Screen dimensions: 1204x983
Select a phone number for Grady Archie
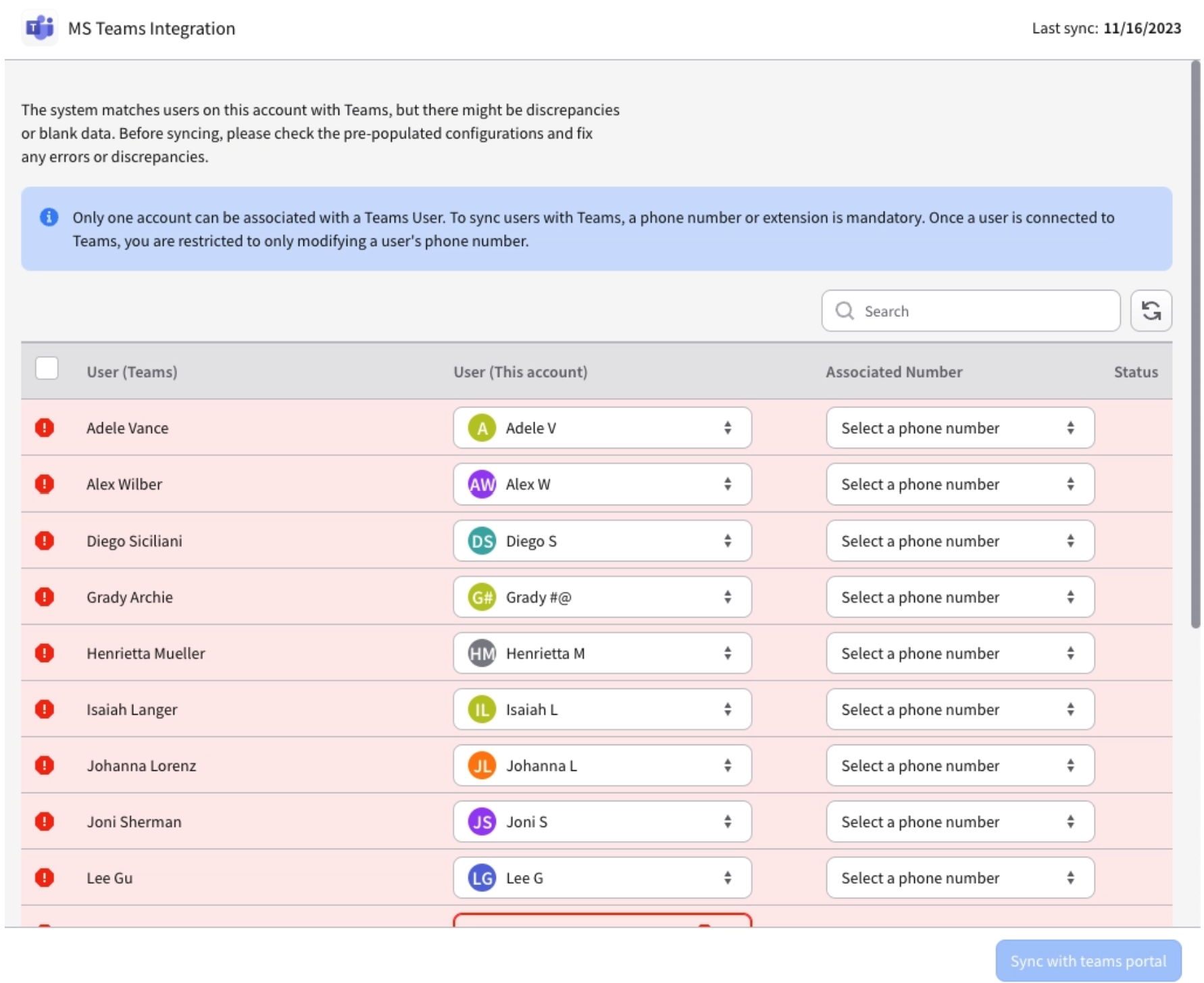click(x=960, y=597)
